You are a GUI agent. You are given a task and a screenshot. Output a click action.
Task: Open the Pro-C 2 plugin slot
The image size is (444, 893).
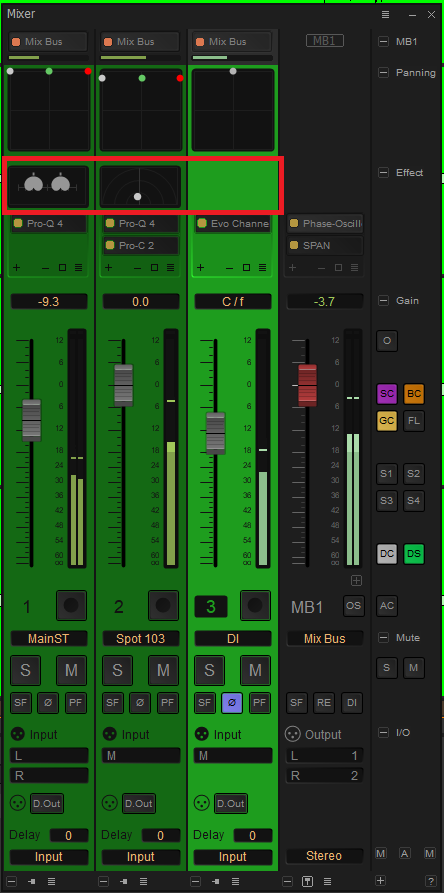coord(141,245)
